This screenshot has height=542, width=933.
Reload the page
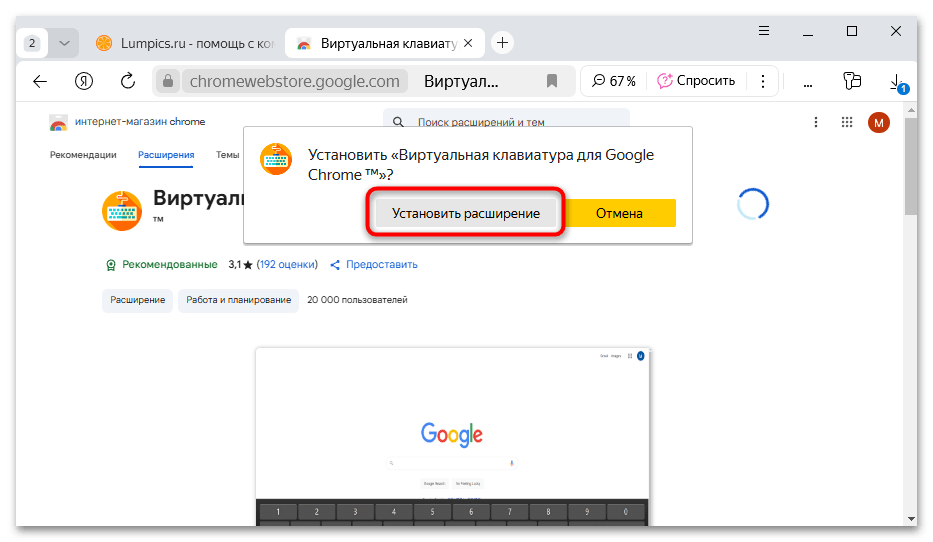(x=127, y=81)
